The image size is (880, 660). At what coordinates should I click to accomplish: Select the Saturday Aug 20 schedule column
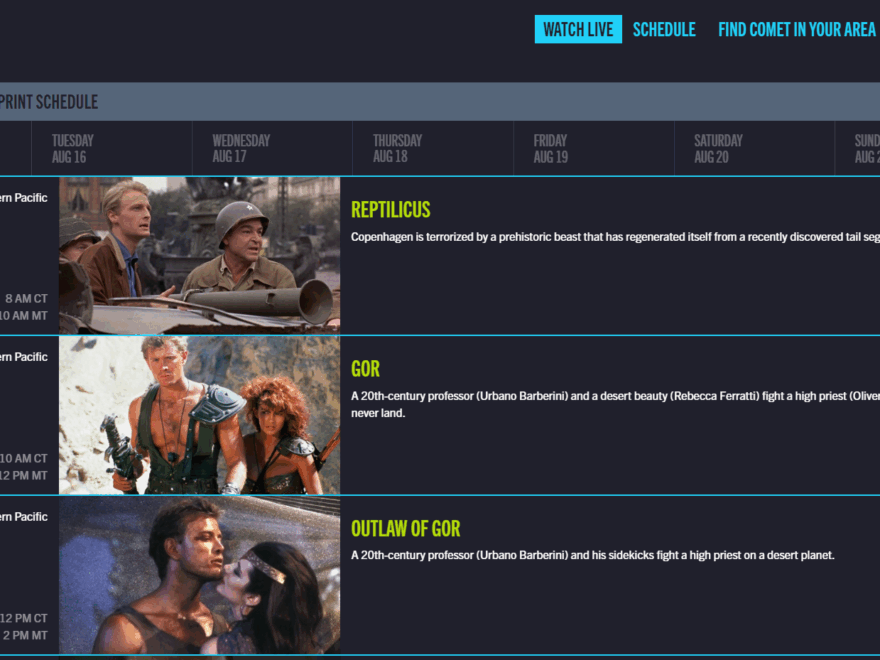point(754,147)
